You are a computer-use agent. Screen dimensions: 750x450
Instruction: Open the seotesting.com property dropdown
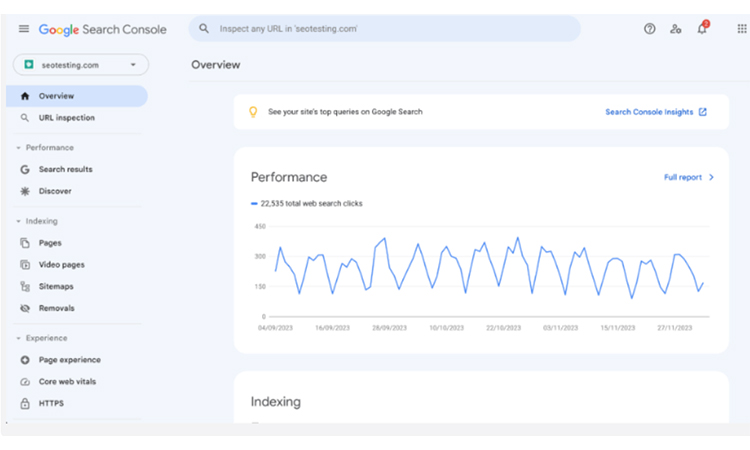point(80,65)
